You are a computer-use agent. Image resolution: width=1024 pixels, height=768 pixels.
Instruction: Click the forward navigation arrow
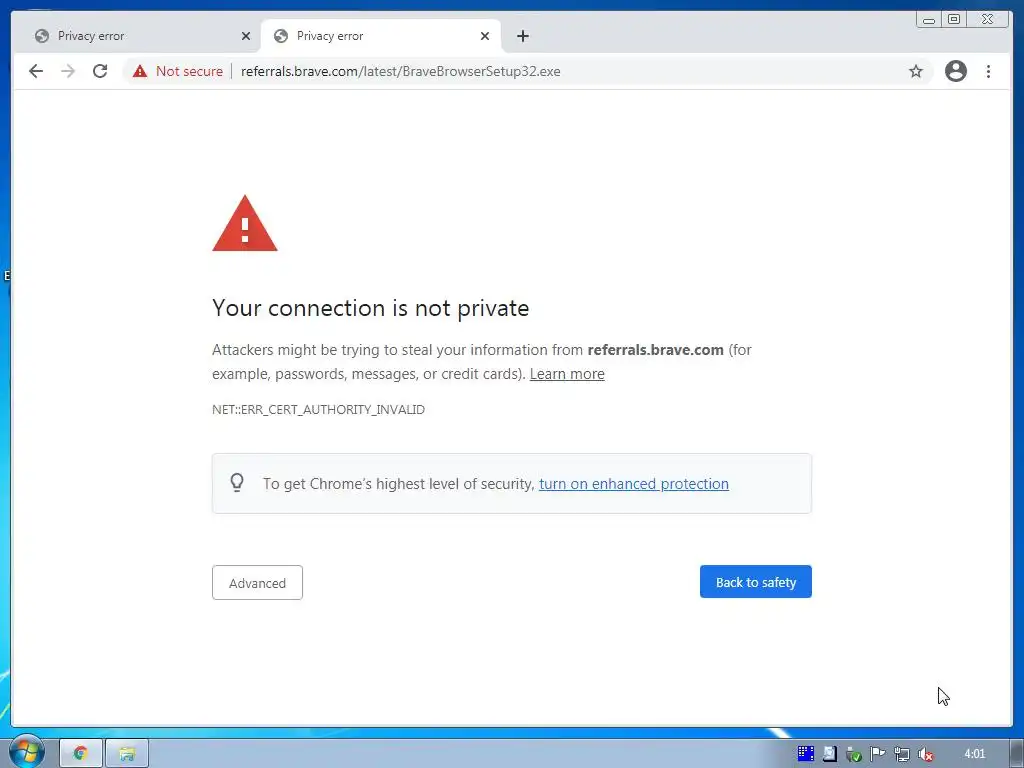[68, 71]
